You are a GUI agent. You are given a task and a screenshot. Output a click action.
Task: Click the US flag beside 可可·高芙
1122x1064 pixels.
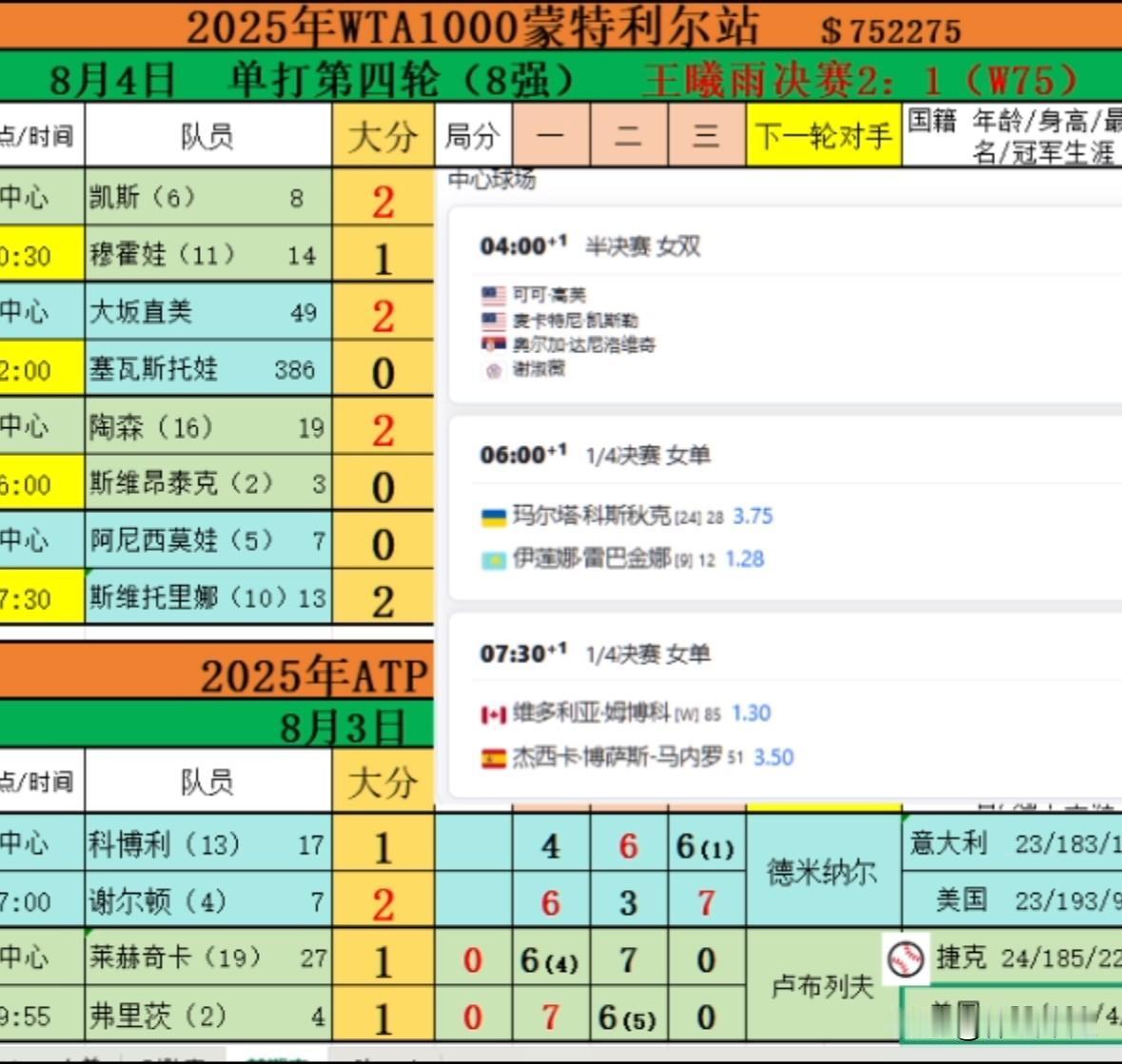493,295
